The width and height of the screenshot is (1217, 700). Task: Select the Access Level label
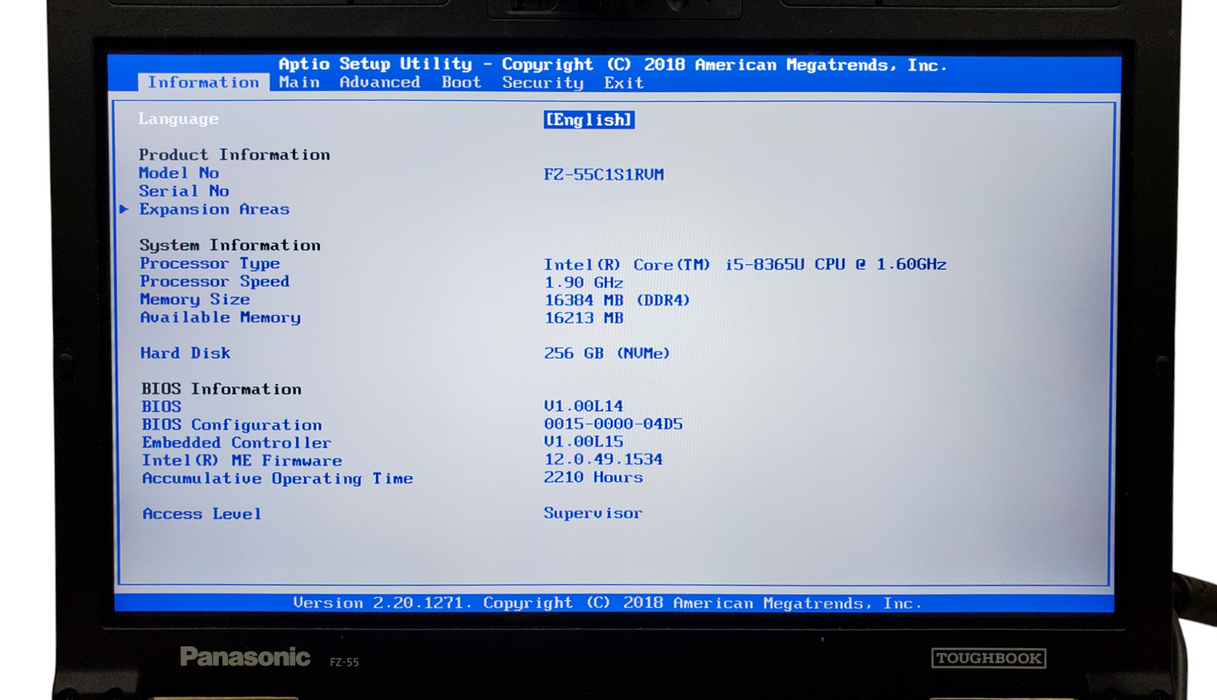click(202, 514)
